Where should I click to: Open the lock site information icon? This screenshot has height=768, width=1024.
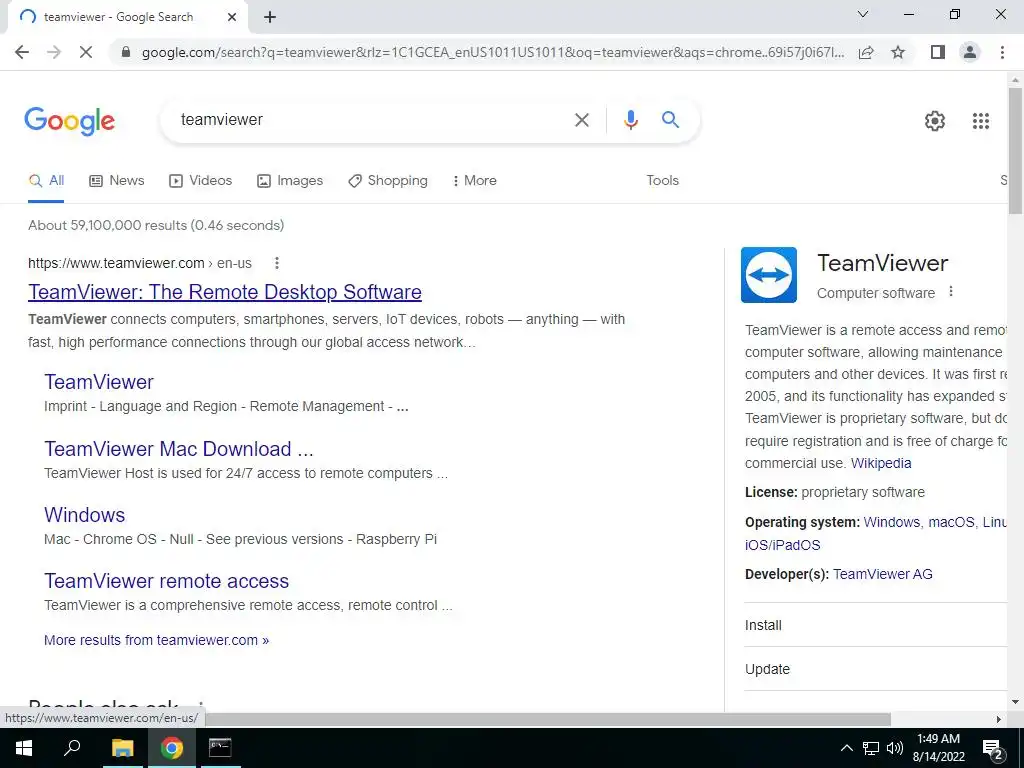click(126, 52)
